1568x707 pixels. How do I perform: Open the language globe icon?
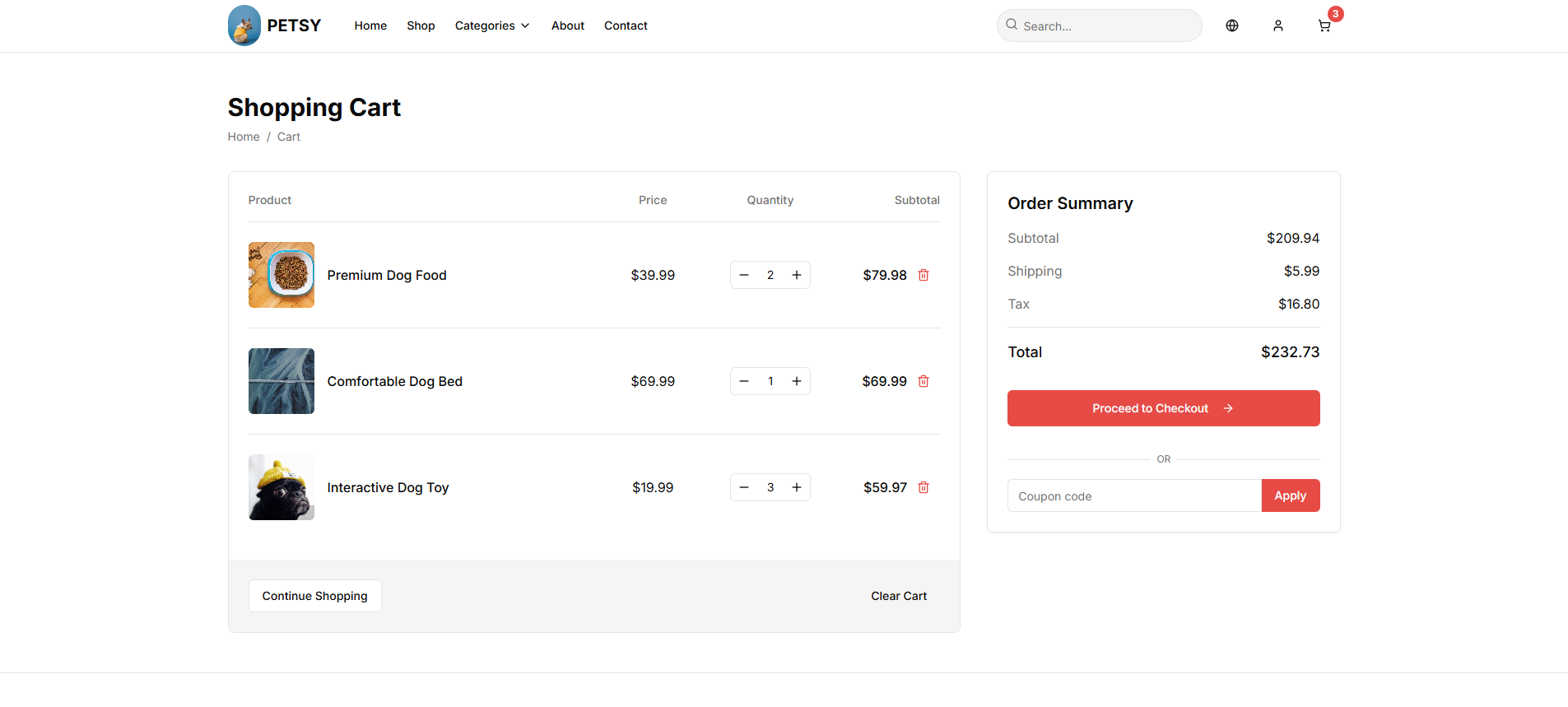1231,26
